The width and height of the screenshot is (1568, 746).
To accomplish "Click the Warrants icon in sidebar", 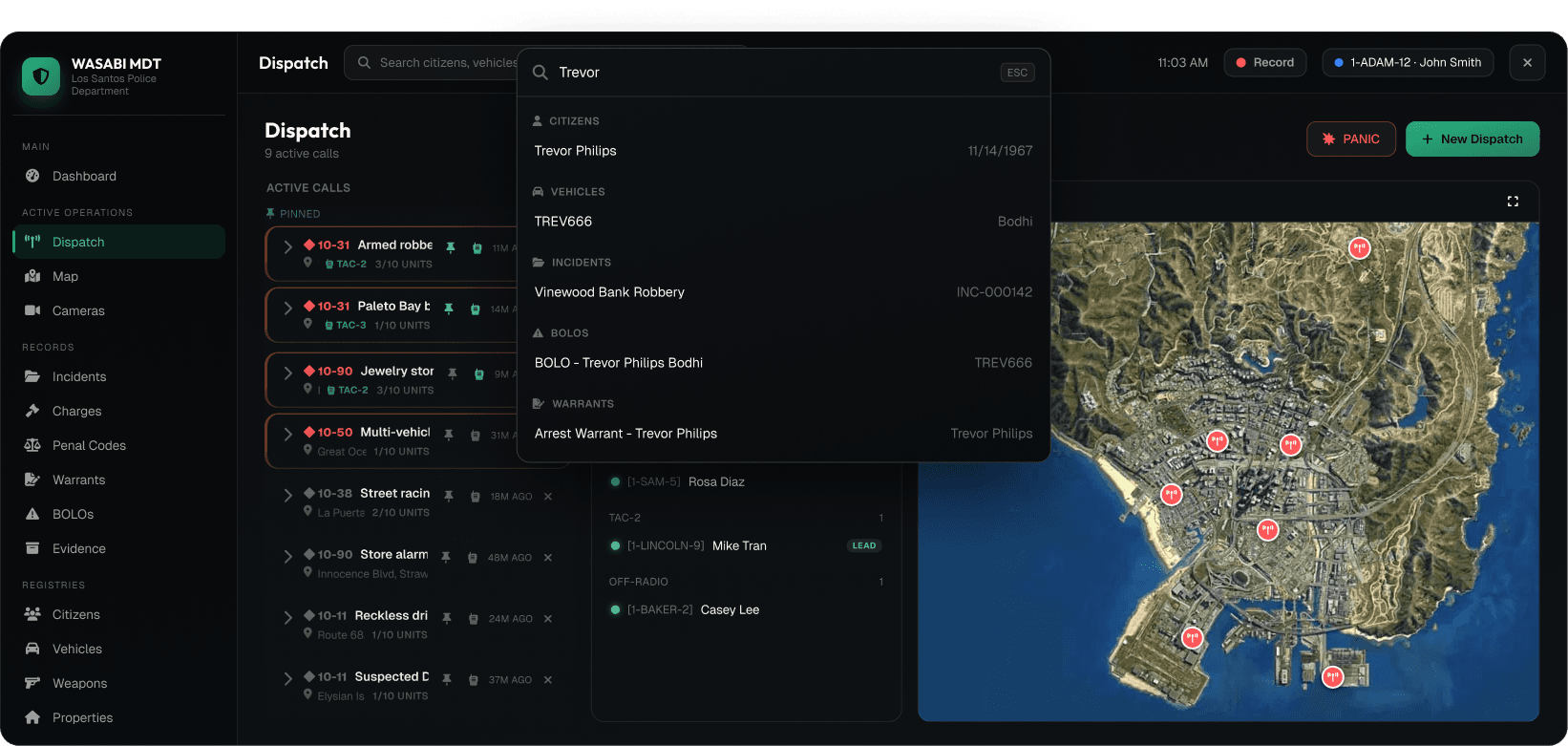I will point(32,480).
